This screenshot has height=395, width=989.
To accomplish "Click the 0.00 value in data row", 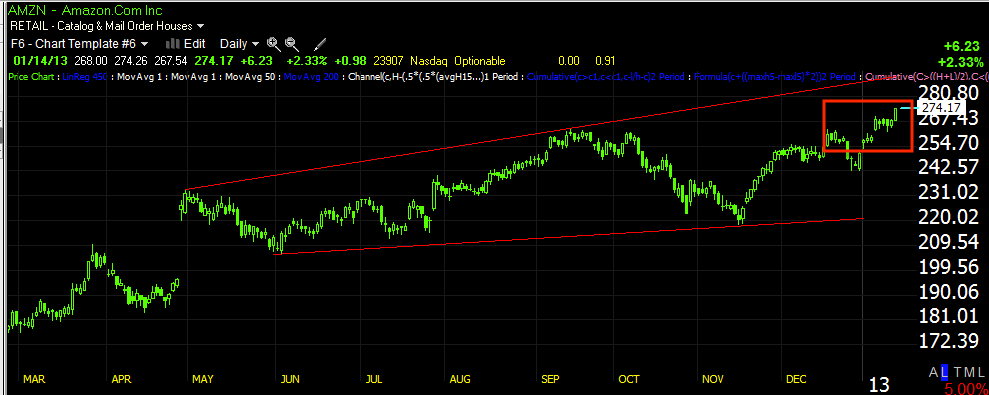I will pos(570,61).
